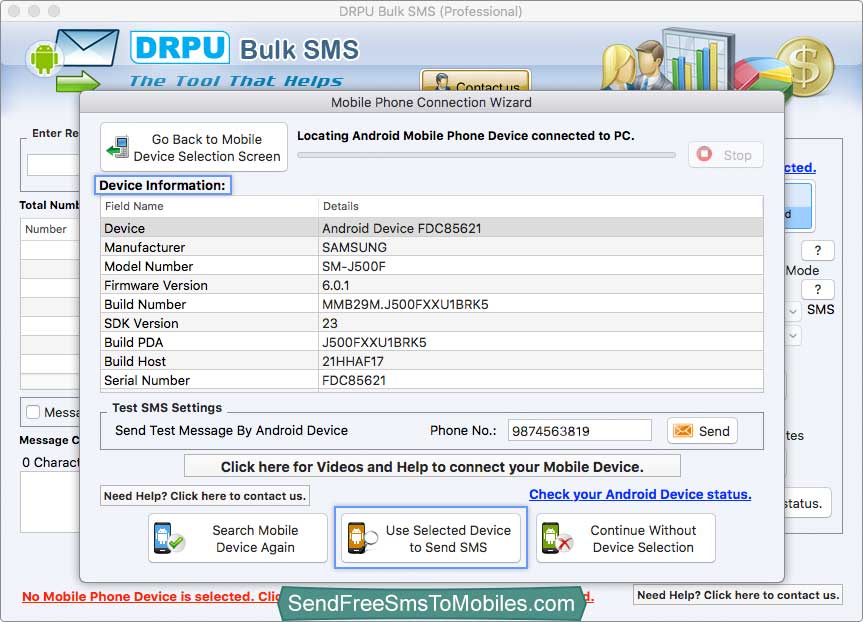Click Need Help button inside the wizard
The image size is (863, 622).
pyautogui.click(x=205, y=495)
